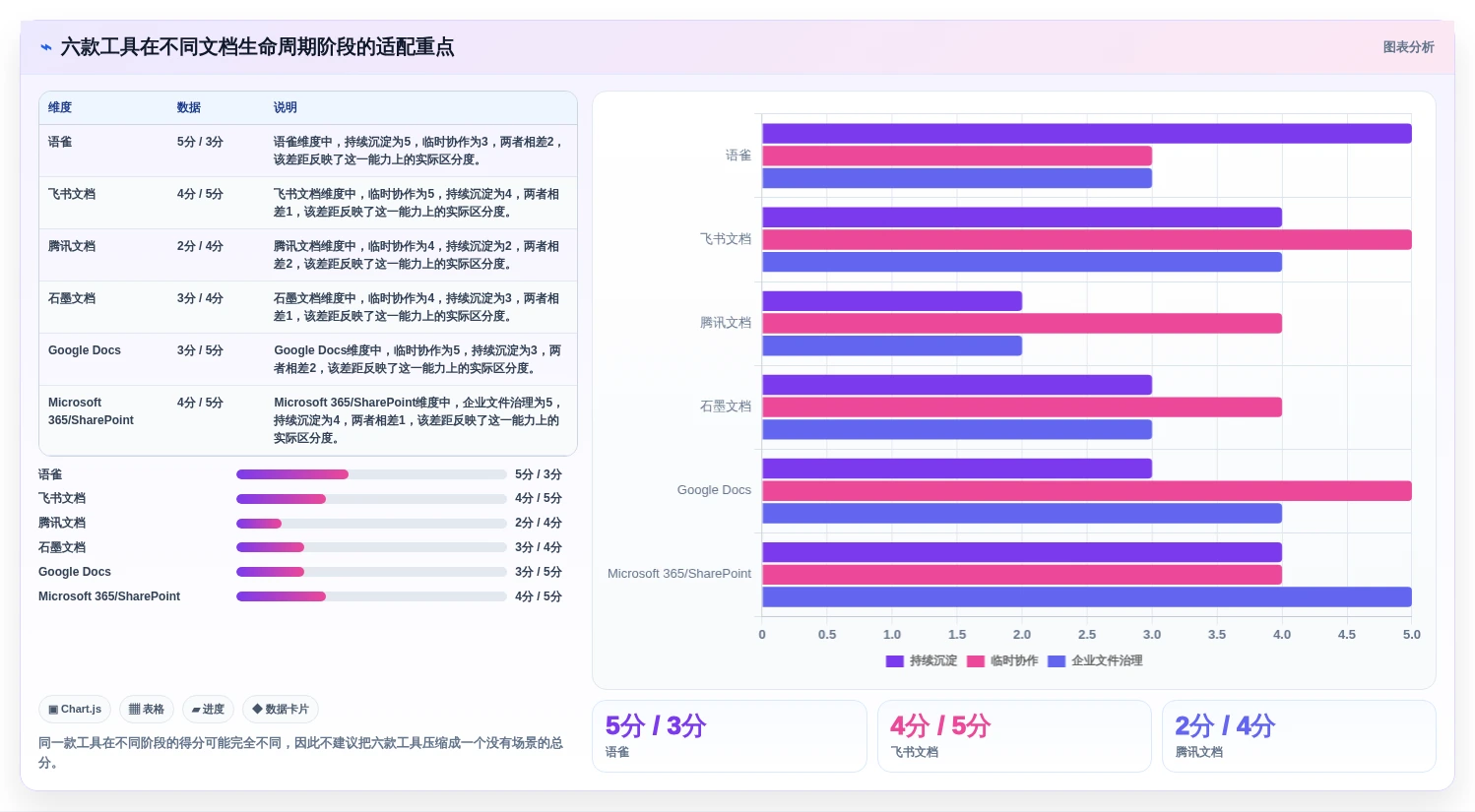The image size is (1475, 812).
Task: Select the 数据卡片 tag chip
Action: pyautogui.click(x=281, y=709)
